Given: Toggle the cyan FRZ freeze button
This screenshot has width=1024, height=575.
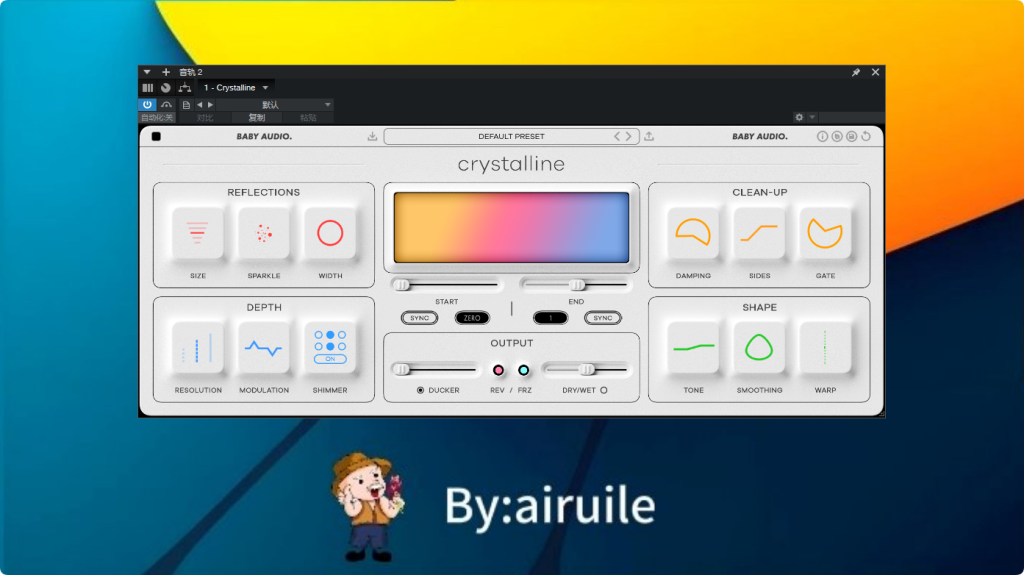Looking at the screenshot, I should coord(524,370).
